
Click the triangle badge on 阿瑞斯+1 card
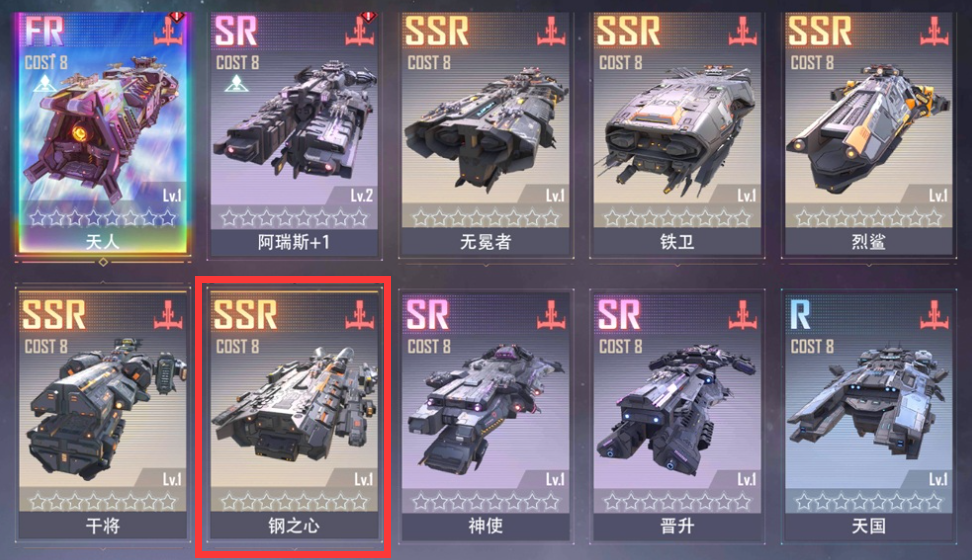tap(236, 84)
